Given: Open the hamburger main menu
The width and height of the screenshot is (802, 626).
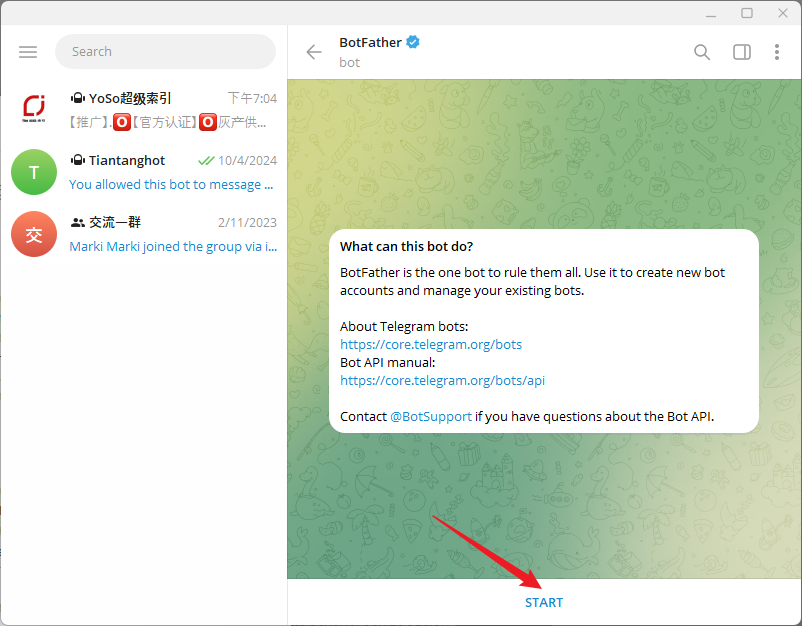Looking at the screenshot, I should [x=28, y=52].
